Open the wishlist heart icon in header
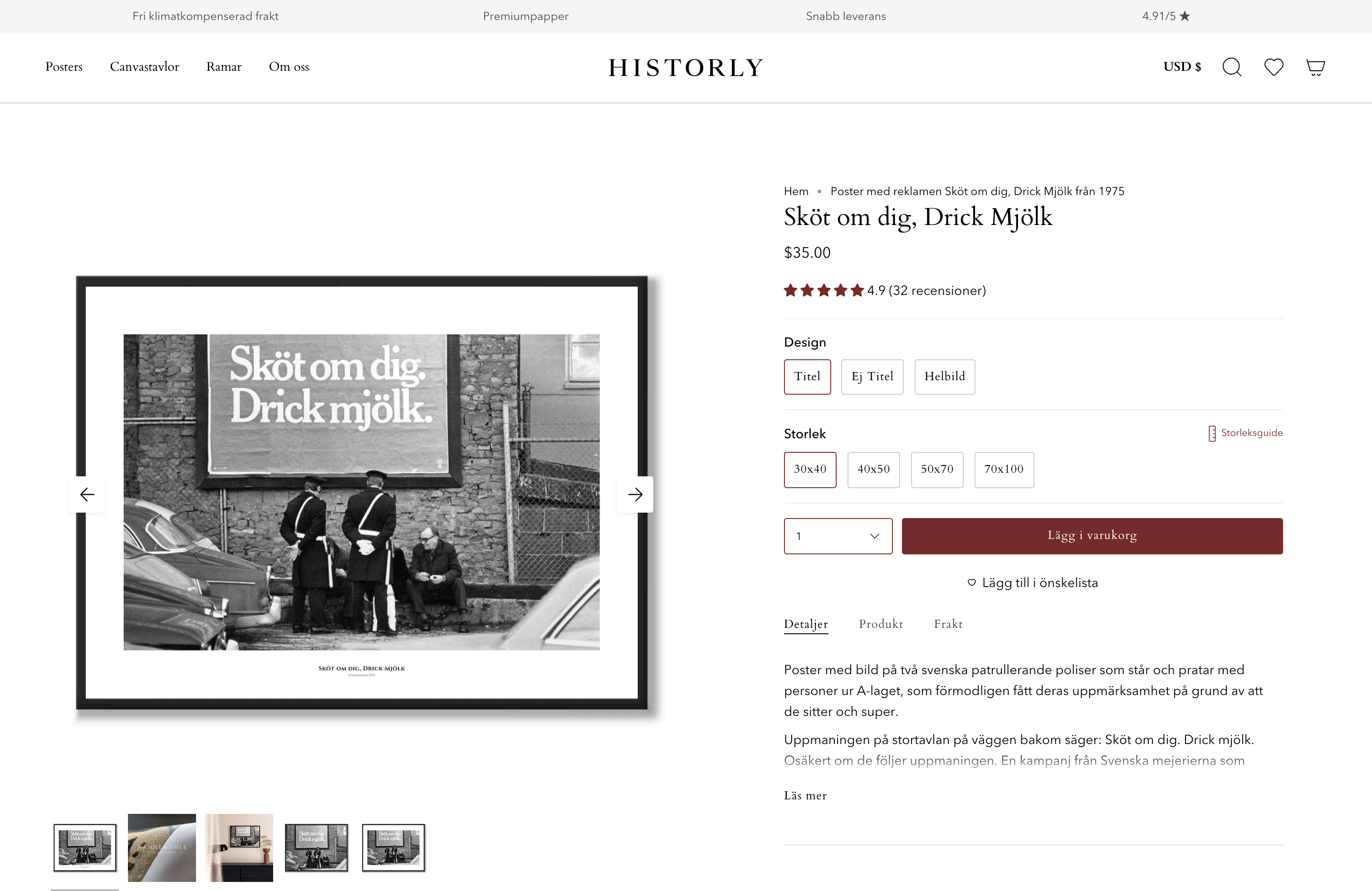Screen dimensions: 1372x891 coord(1274,67)
